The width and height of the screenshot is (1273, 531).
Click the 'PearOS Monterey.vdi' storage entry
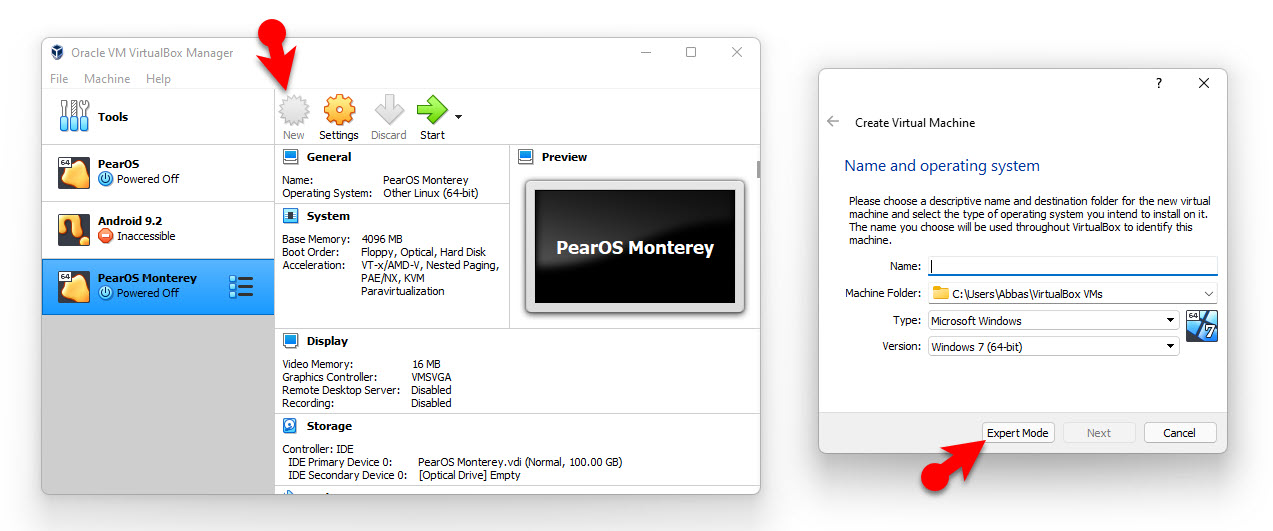click(x=520, y=462)
